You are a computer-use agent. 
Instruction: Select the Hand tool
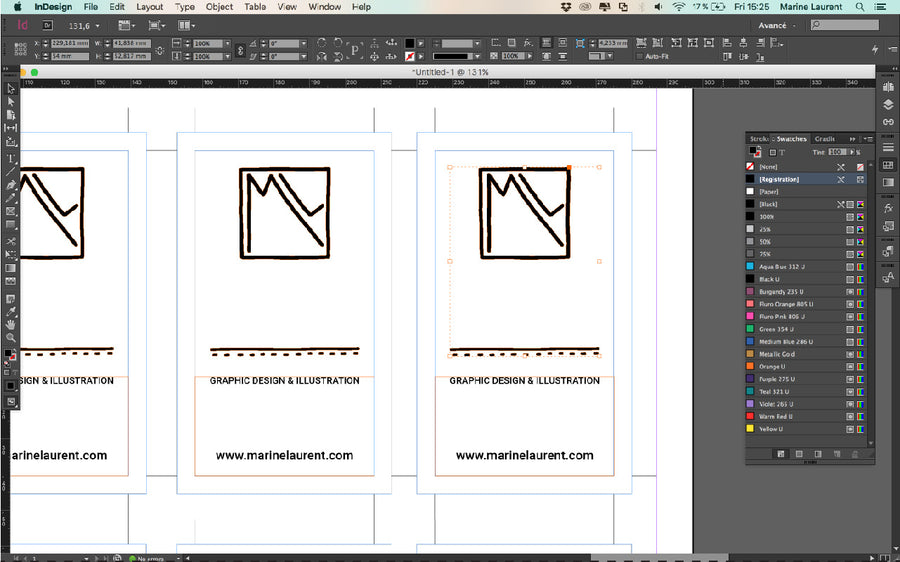pos(10,325)
